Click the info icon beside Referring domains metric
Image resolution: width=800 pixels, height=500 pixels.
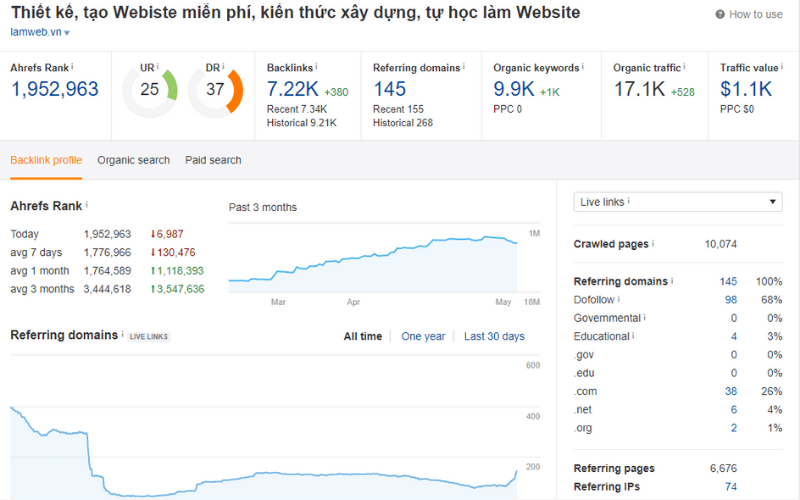coord(464,66)
